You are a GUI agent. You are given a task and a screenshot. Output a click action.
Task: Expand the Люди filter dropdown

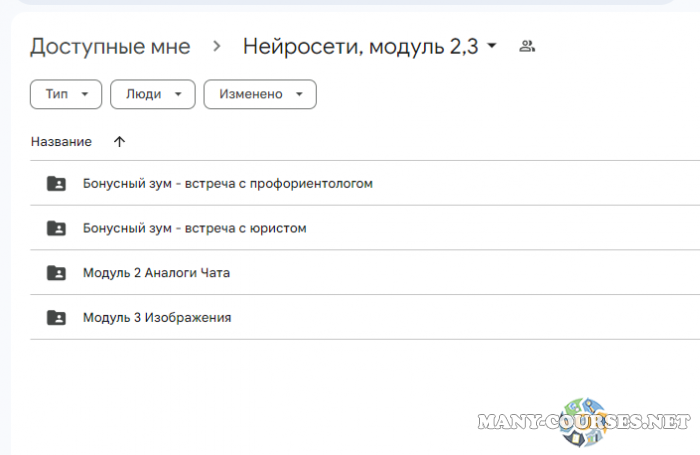152,94
